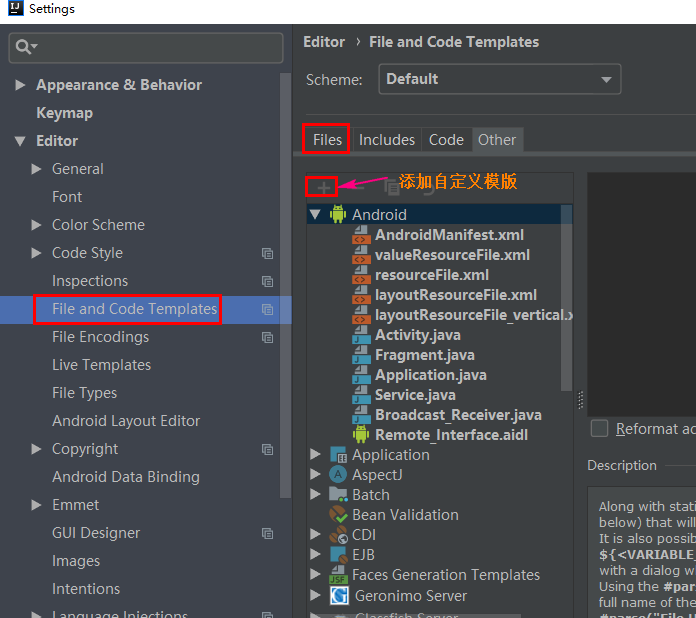Switch to the Code tab

(446, 140)
